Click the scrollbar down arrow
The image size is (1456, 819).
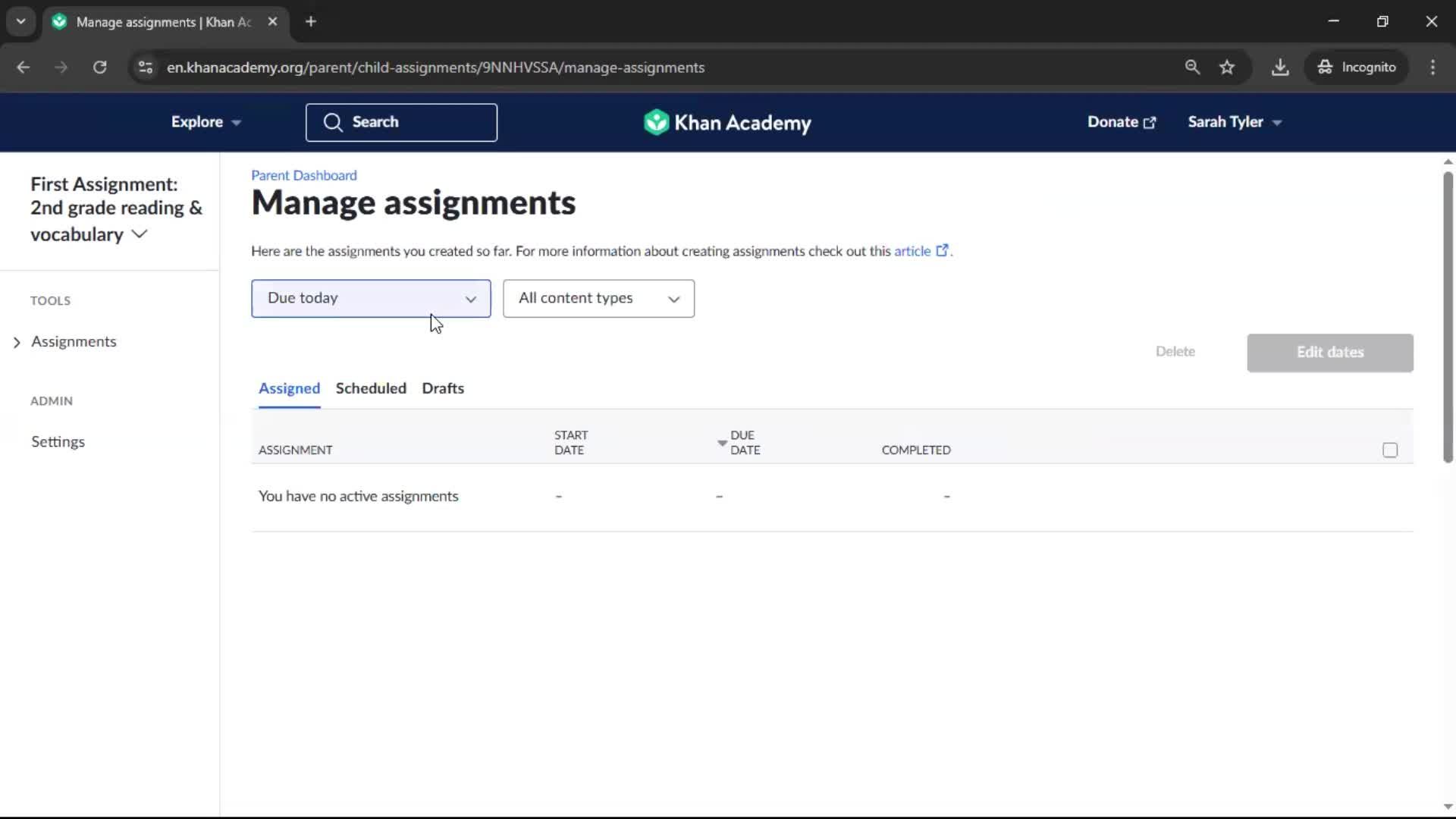point(1448,807)
